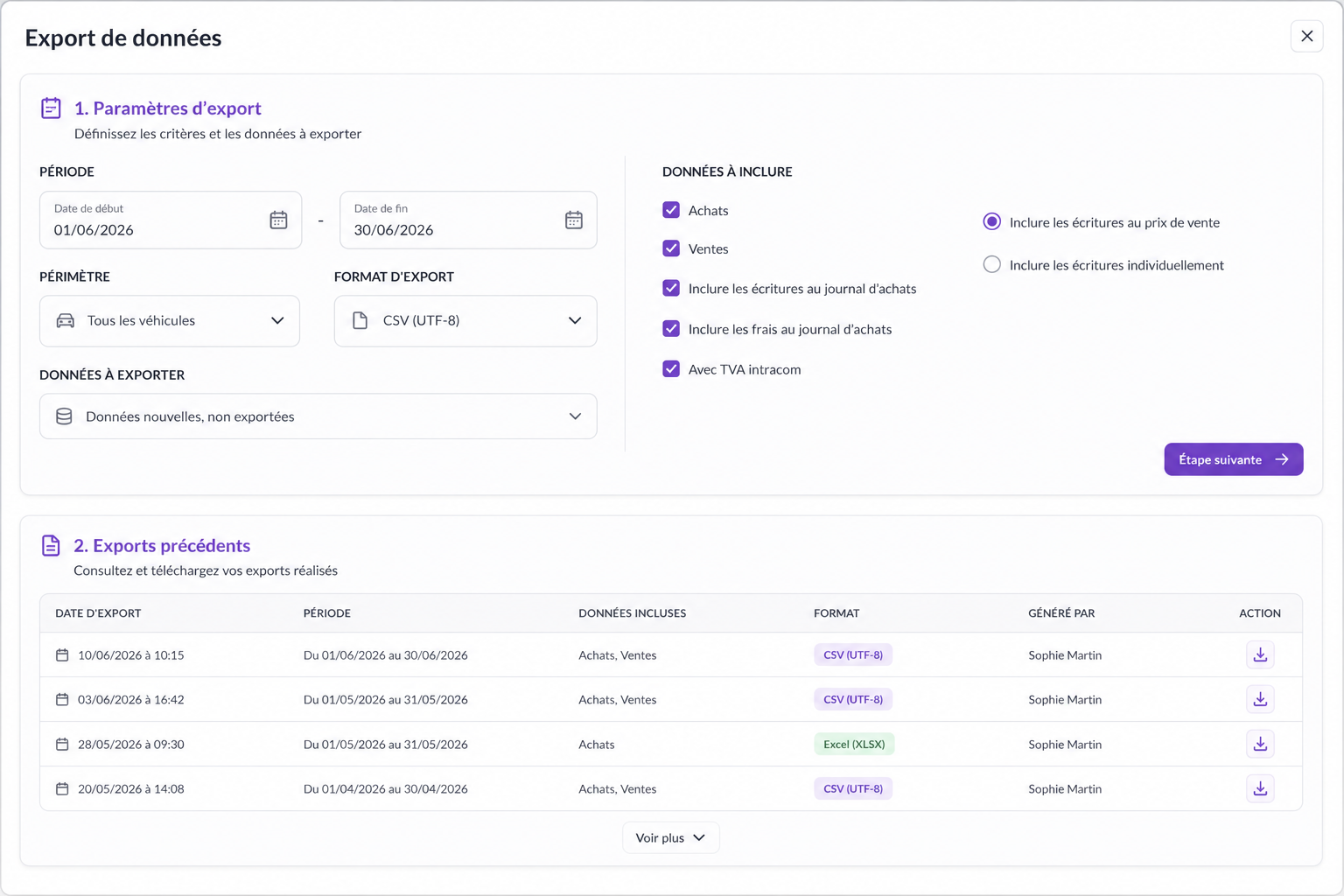Click the Période column header
This screenshot has height=896, width=1344.
click(327, 613)
